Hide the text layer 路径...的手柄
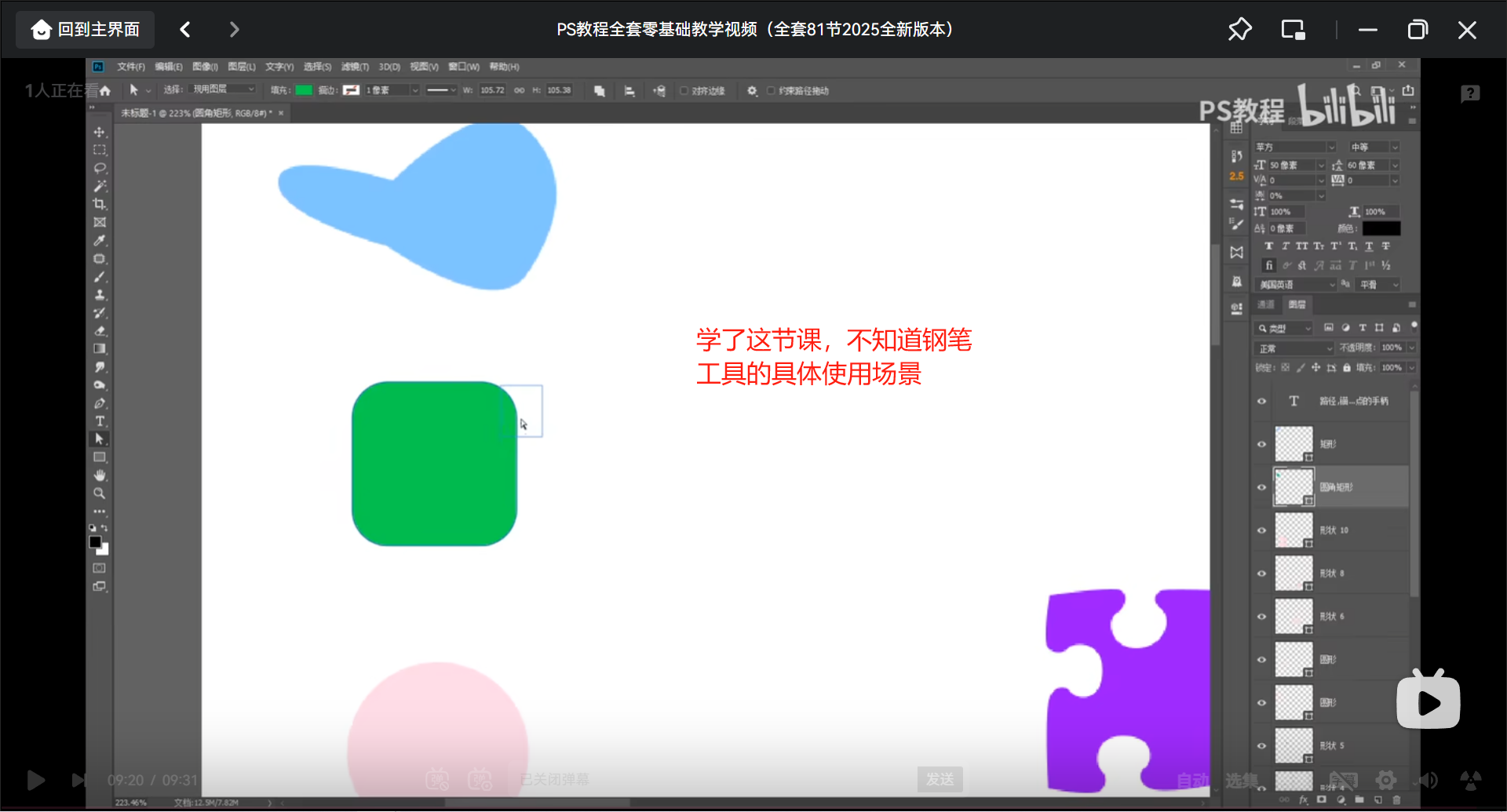This screenshot has height=812, width=1507. tap(1262, 401)
